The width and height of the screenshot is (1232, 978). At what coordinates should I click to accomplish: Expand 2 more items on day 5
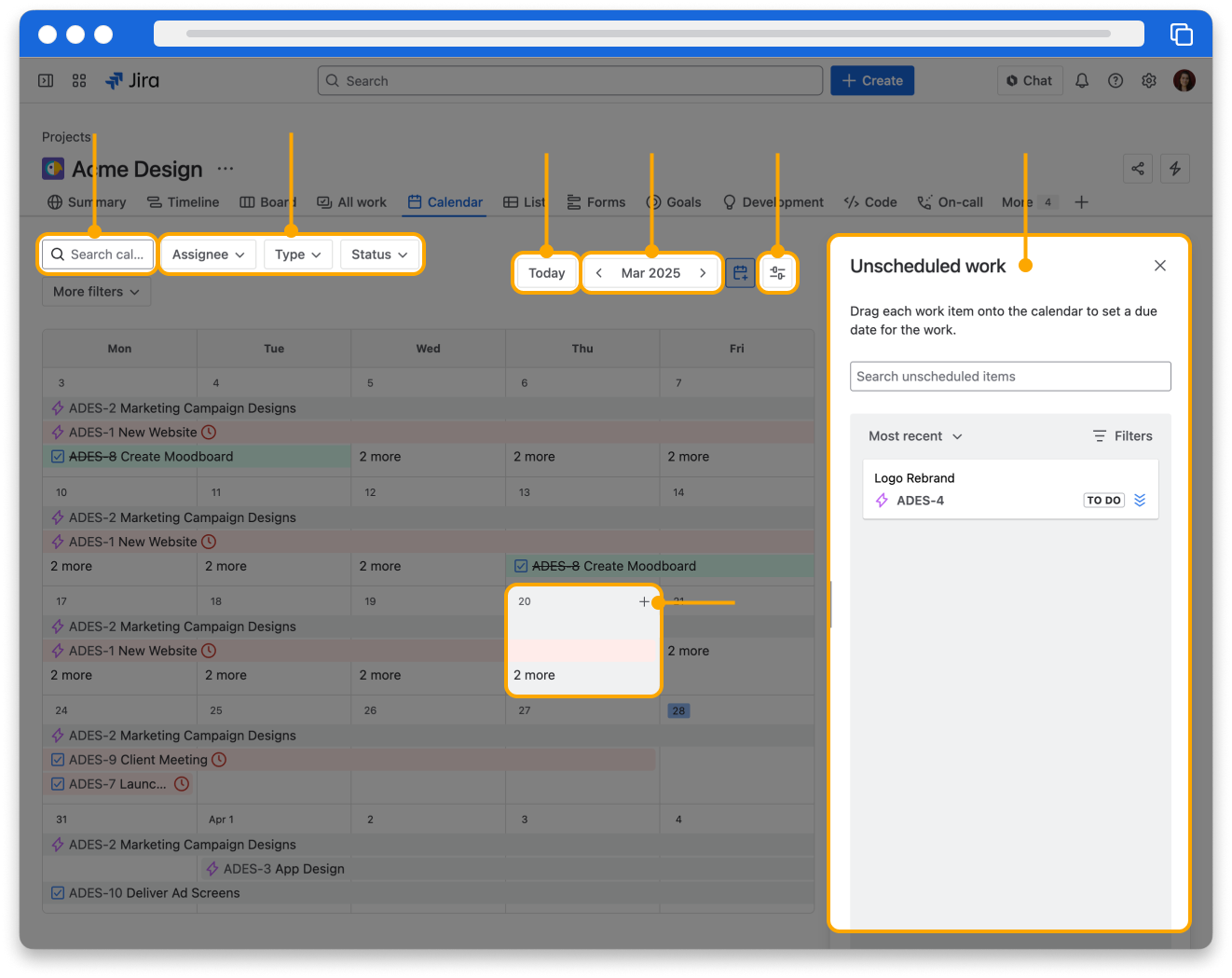(380, 457)
